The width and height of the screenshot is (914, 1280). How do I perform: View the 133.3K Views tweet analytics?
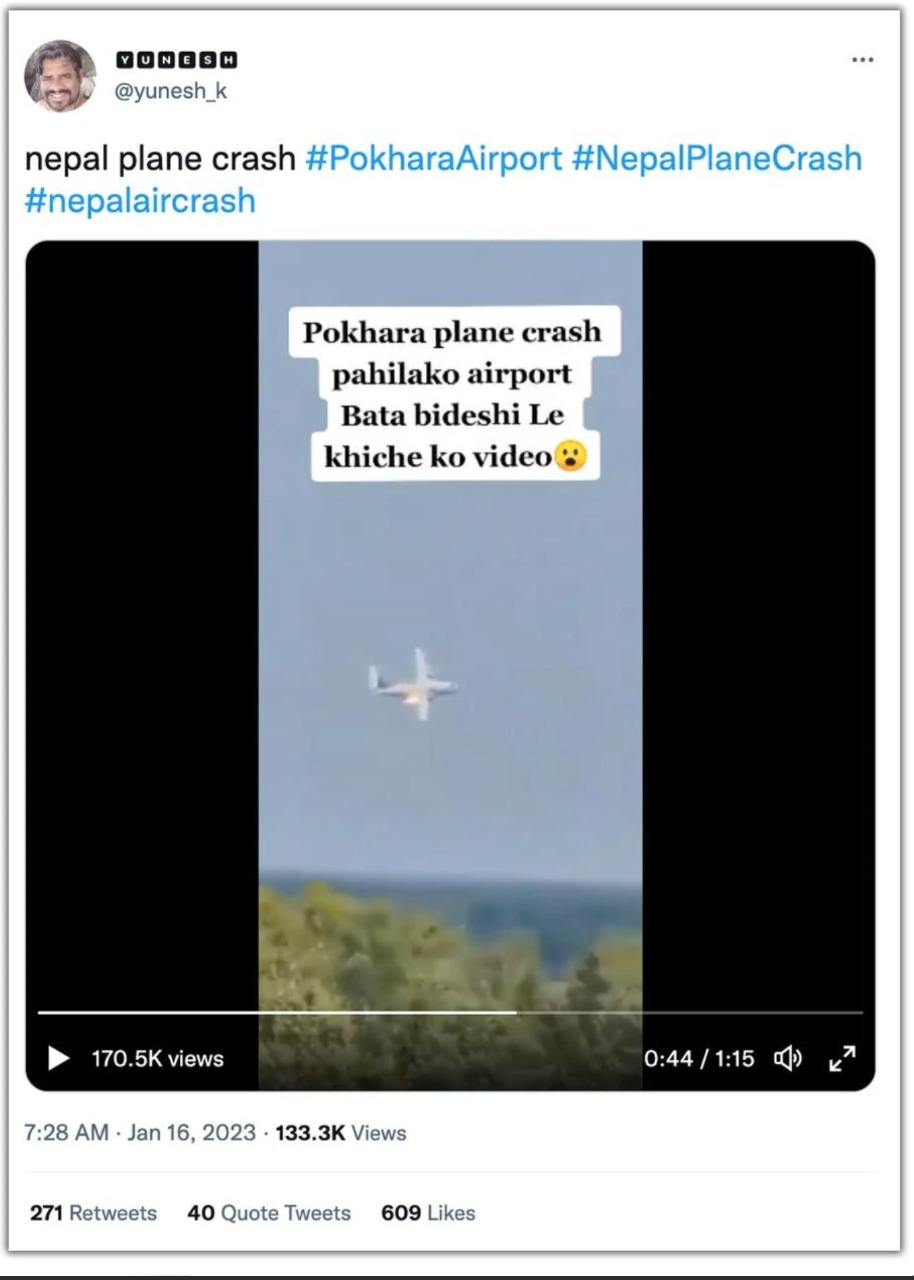click(340, 1133)
